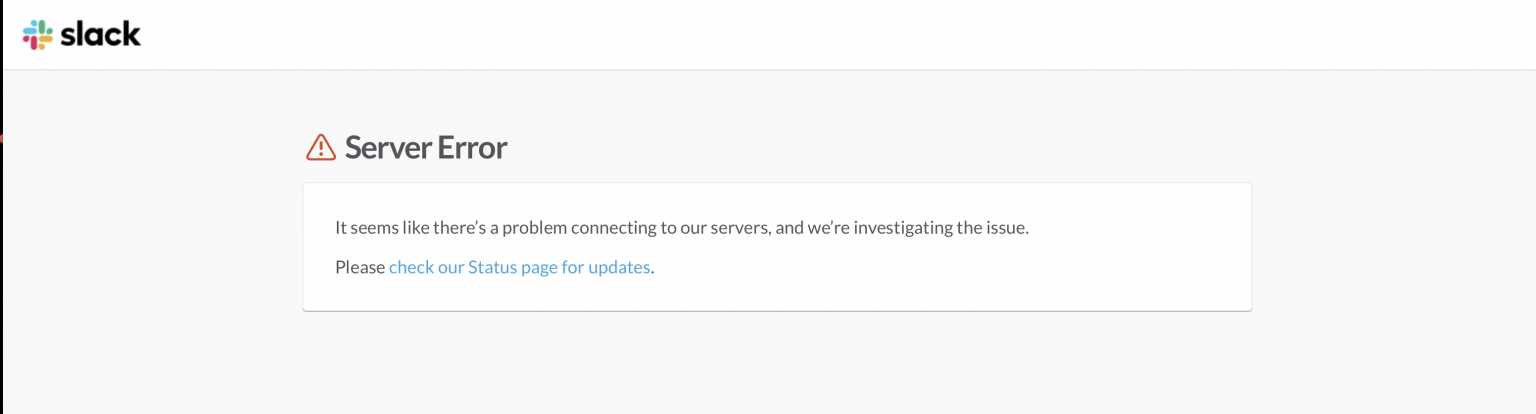The width and height of the screenshot is (1536, 414).
Task: Click the word Server in the heading
Action: pyautogui.click(x=386, y=148)
